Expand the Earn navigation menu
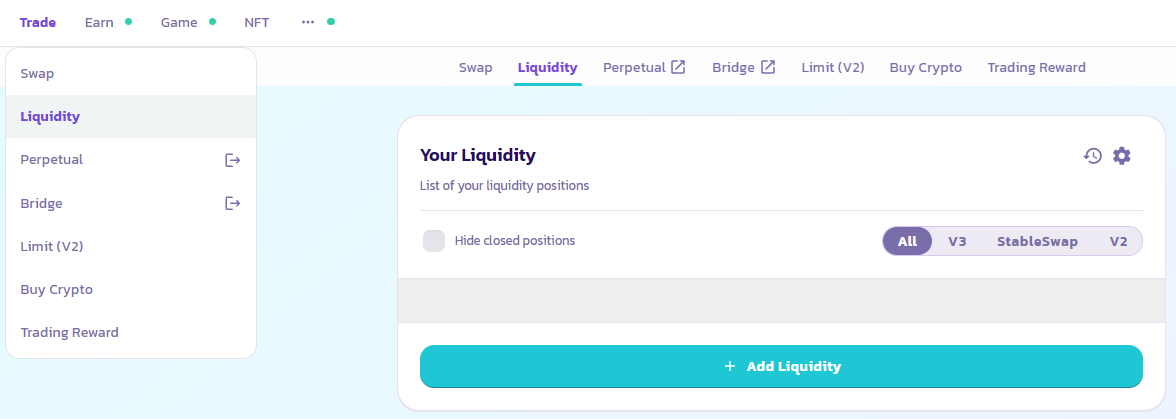1176x419 pixels. [x=99, y=22]
